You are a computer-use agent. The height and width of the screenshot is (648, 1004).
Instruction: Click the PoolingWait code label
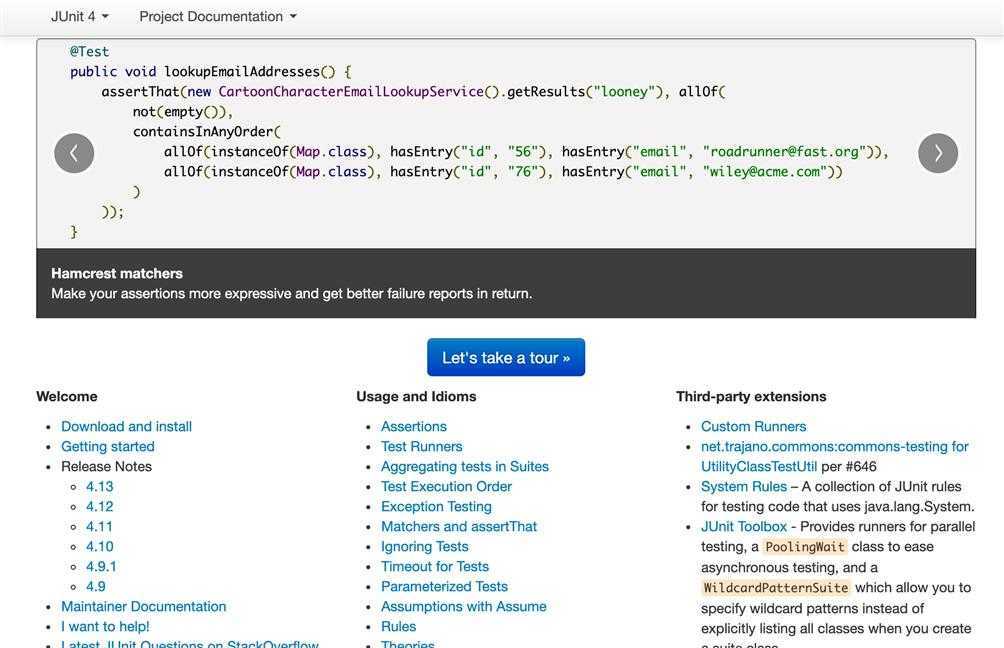pyautogui.click(x=805, y=547)
